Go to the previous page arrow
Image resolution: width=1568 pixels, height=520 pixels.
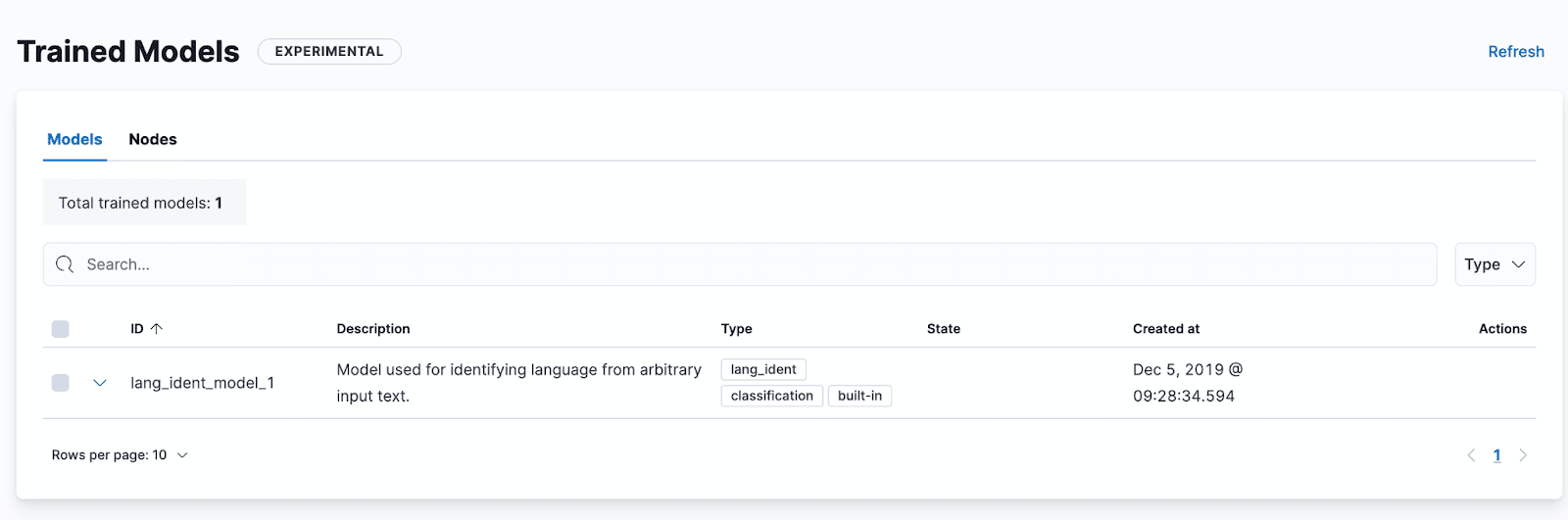point(1471,455)
